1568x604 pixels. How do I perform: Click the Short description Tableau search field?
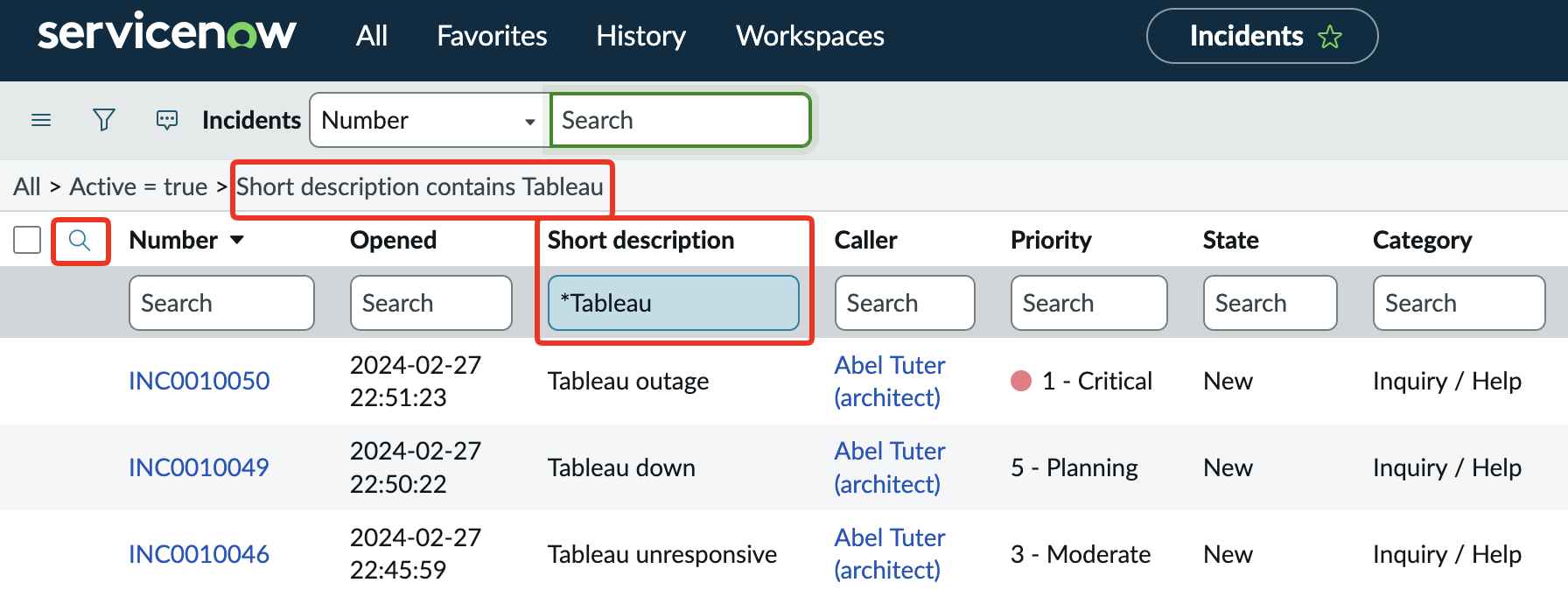(x=673, y=303)
